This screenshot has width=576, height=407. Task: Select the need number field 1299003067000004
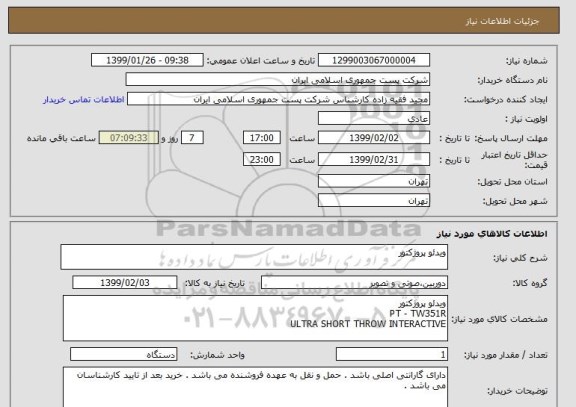(374, 60)
